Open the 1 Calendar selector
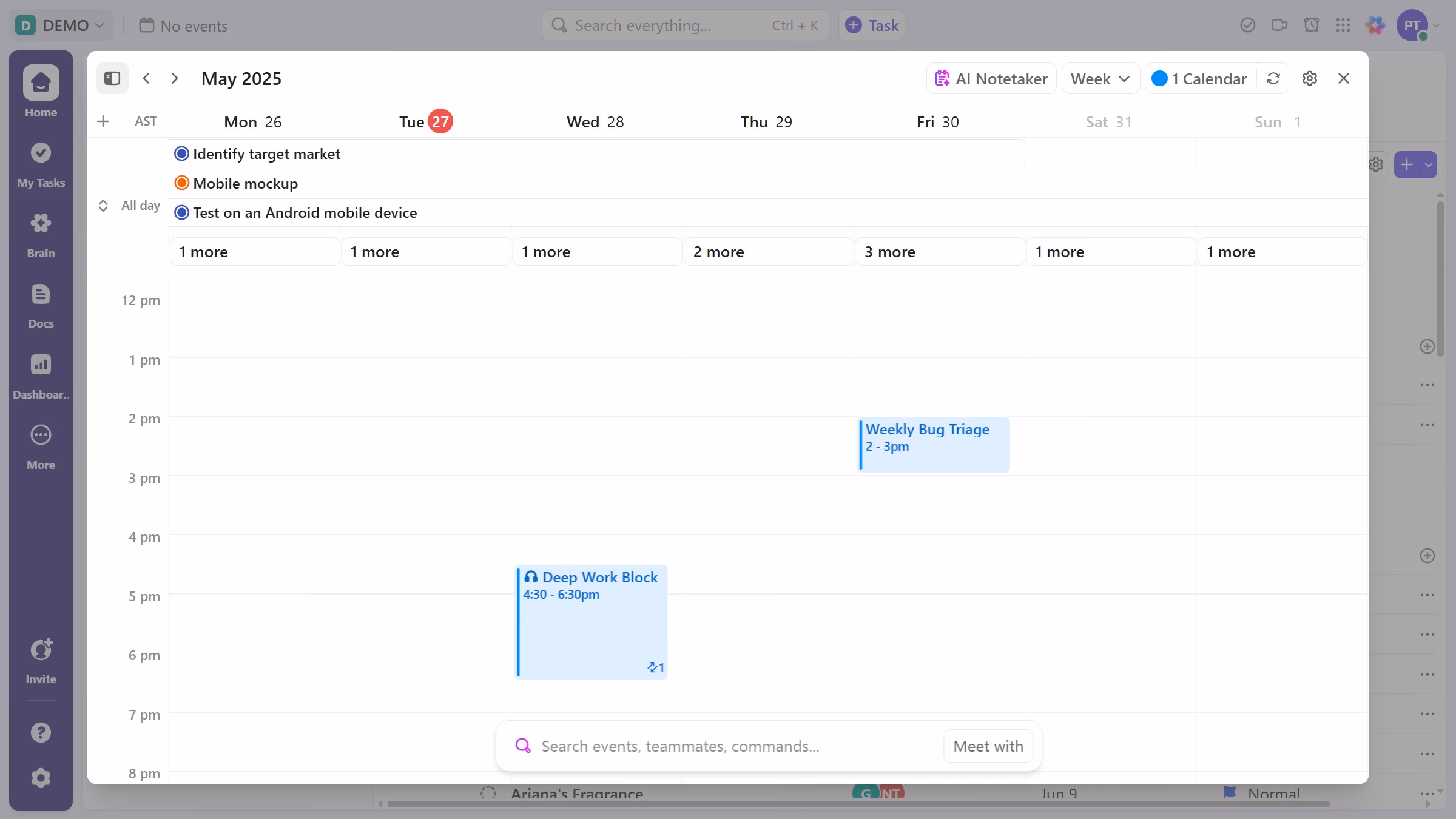This screenshot has width=1456, height=819. (1199, 78)
